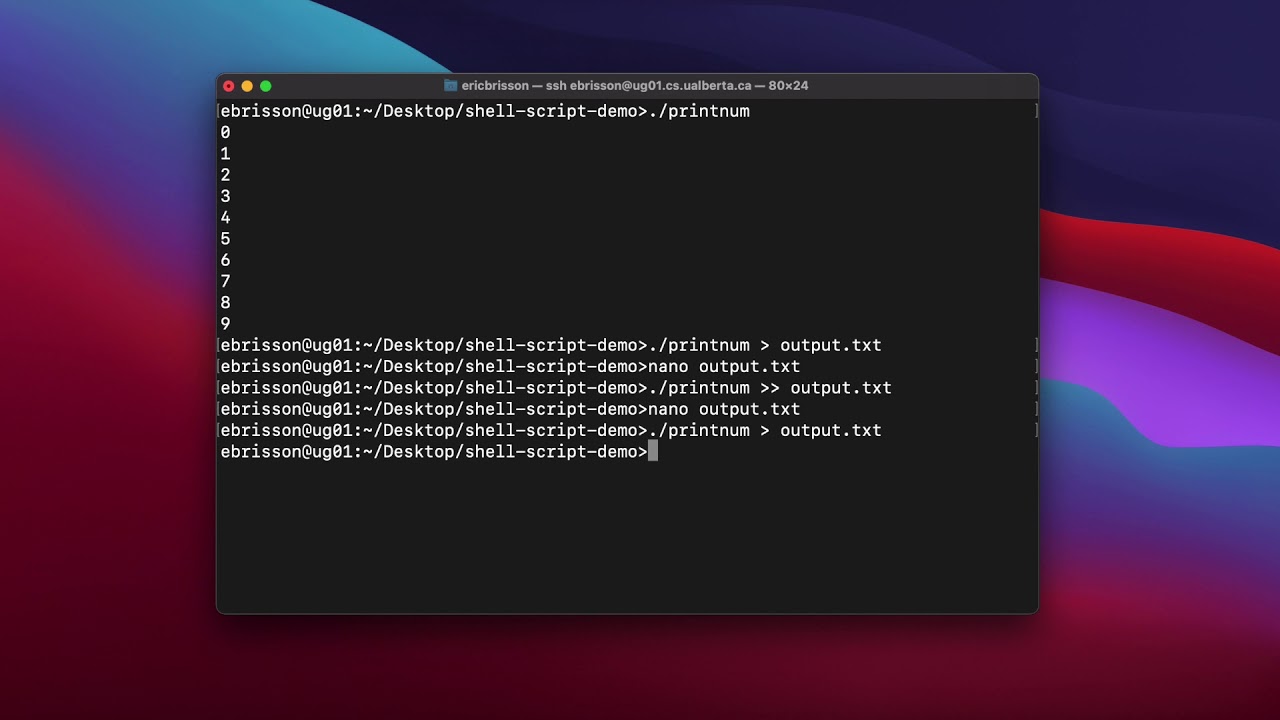Click the output line "3"

coord(225,196)
